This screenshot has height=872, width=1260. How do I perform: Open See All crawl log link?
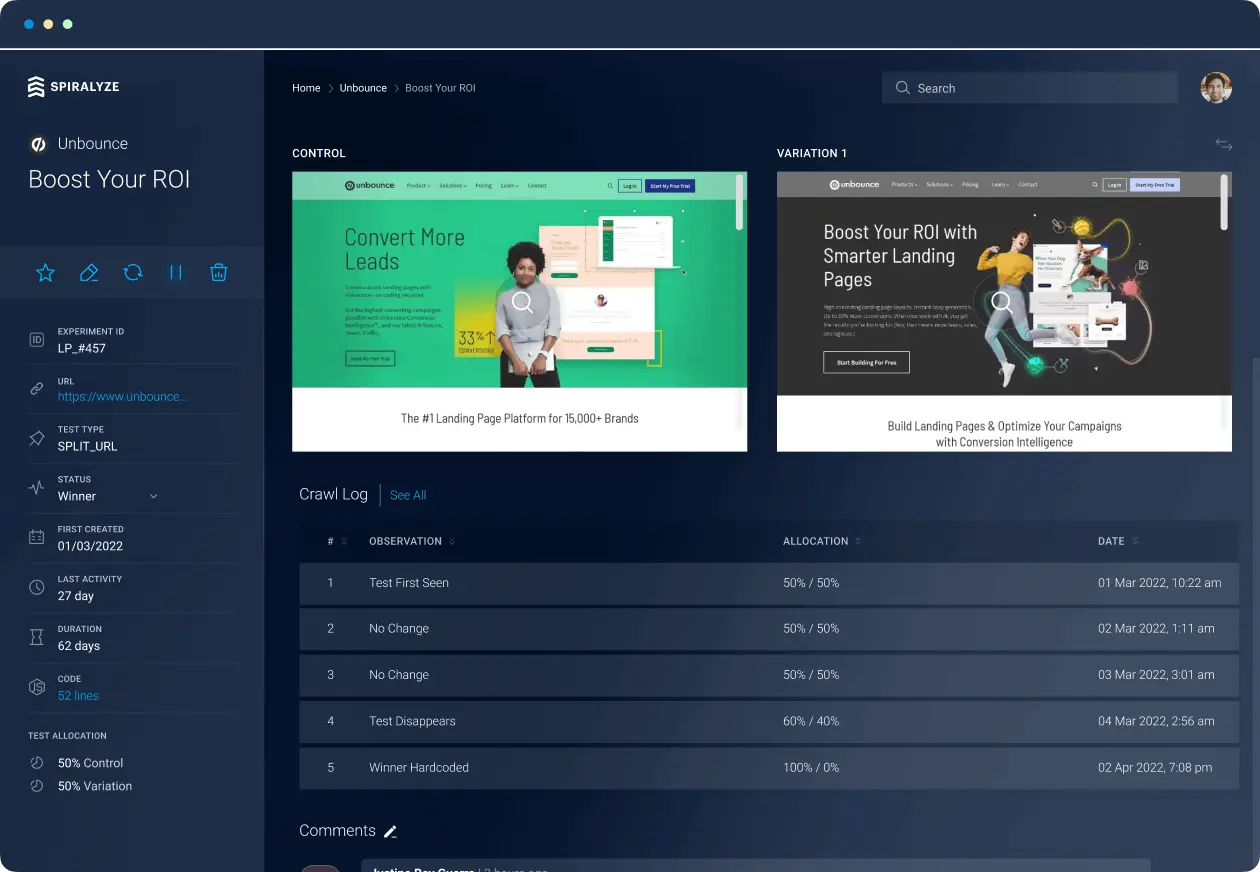(408, 495)
